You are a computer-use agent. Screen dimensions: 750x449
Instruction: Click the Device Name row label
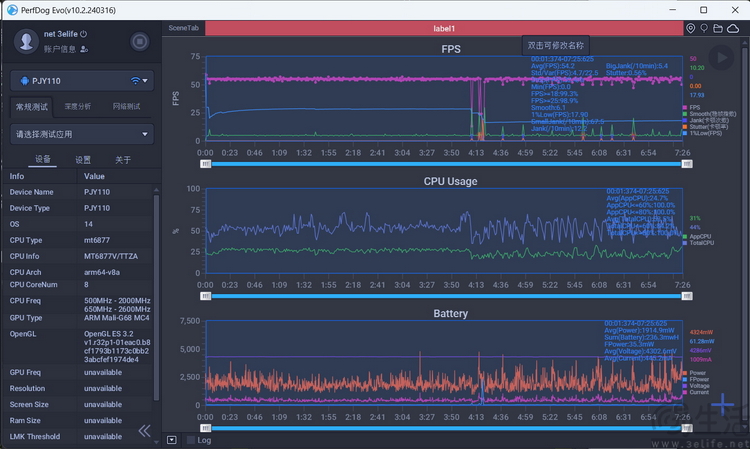[x=31, y=192]
